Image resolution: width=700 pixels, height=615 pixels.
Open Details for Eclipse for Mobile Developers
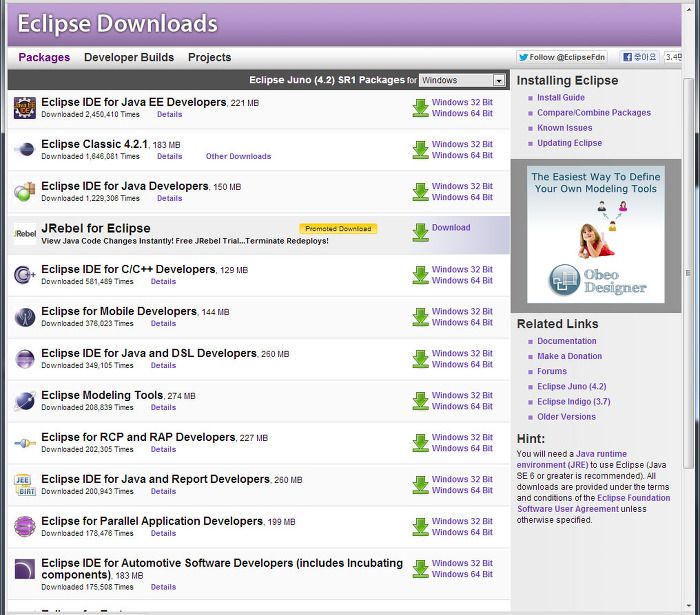163,324
